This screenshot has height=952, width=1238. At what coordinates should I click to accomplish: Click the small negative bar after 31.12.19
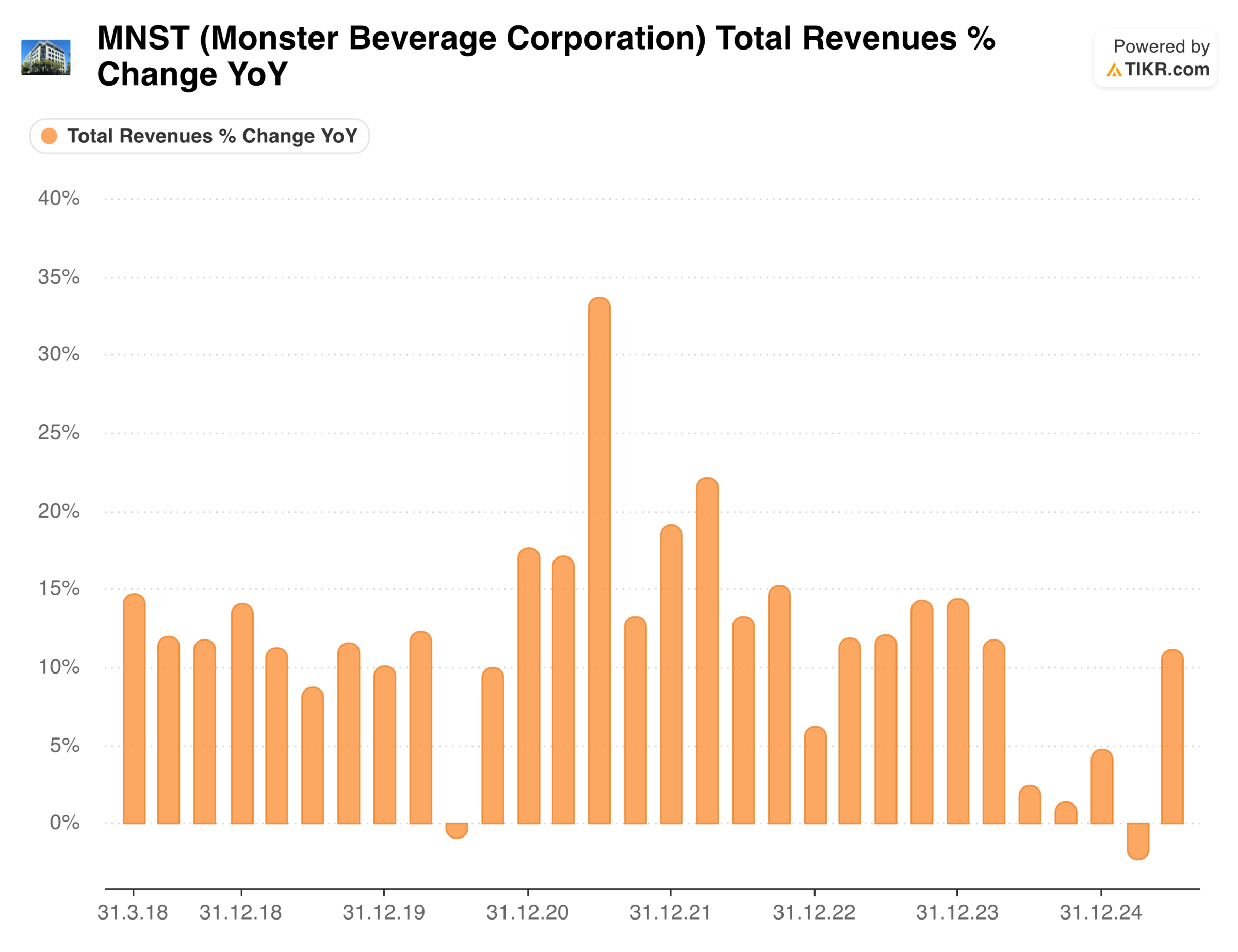pyautogui.click(x=457, y=830)
